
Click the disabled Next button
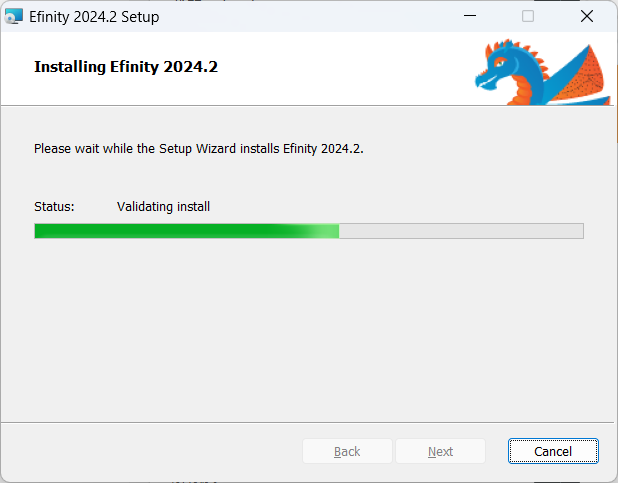pos(440,451)
